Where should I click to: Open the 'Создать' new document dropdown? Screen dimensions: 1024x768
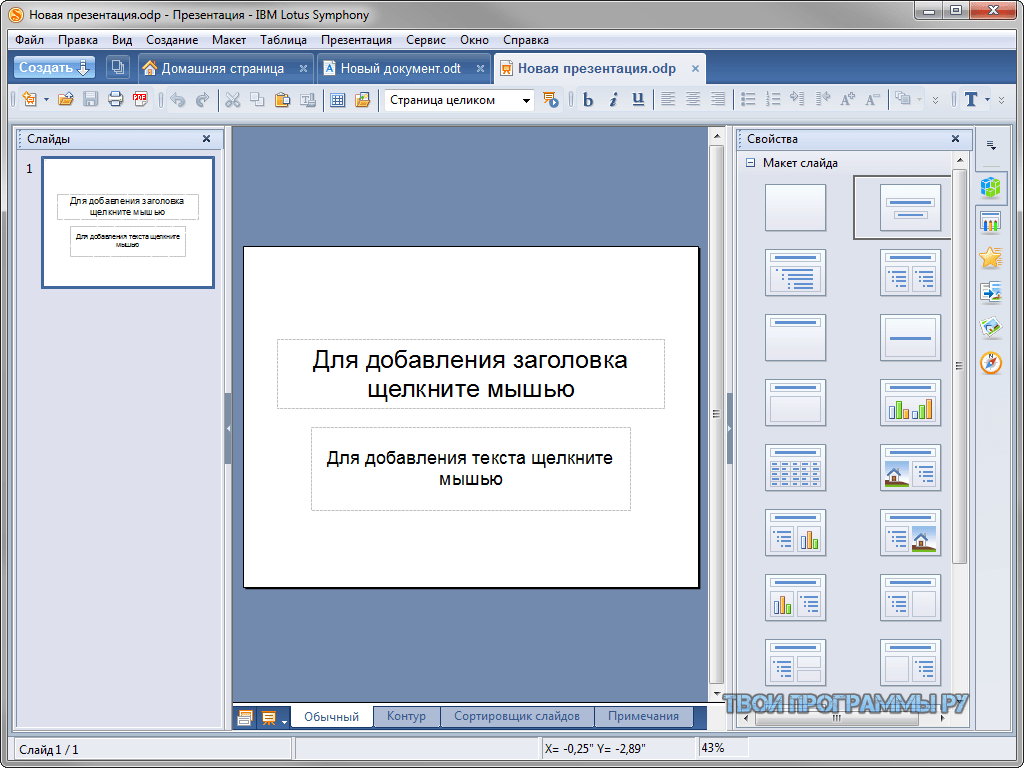[54, 68]
